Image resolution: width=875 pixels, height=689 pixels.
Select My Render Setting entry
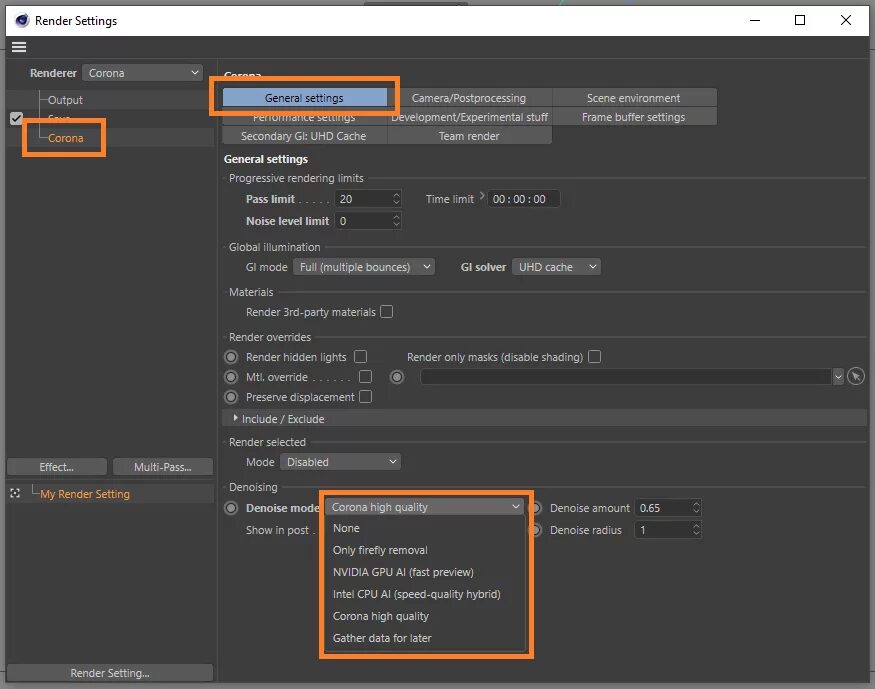85,494
